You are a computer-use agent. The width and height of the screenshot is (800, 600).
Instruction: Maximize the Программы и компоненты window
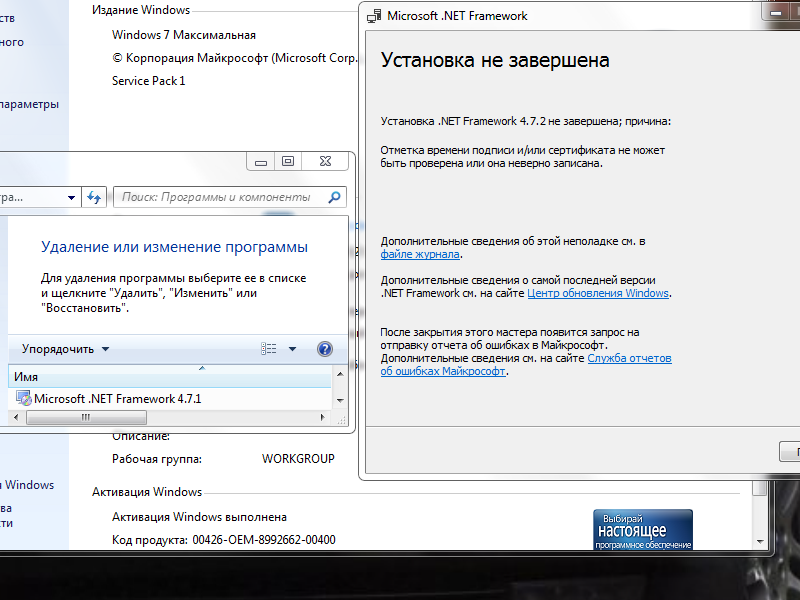288,162
